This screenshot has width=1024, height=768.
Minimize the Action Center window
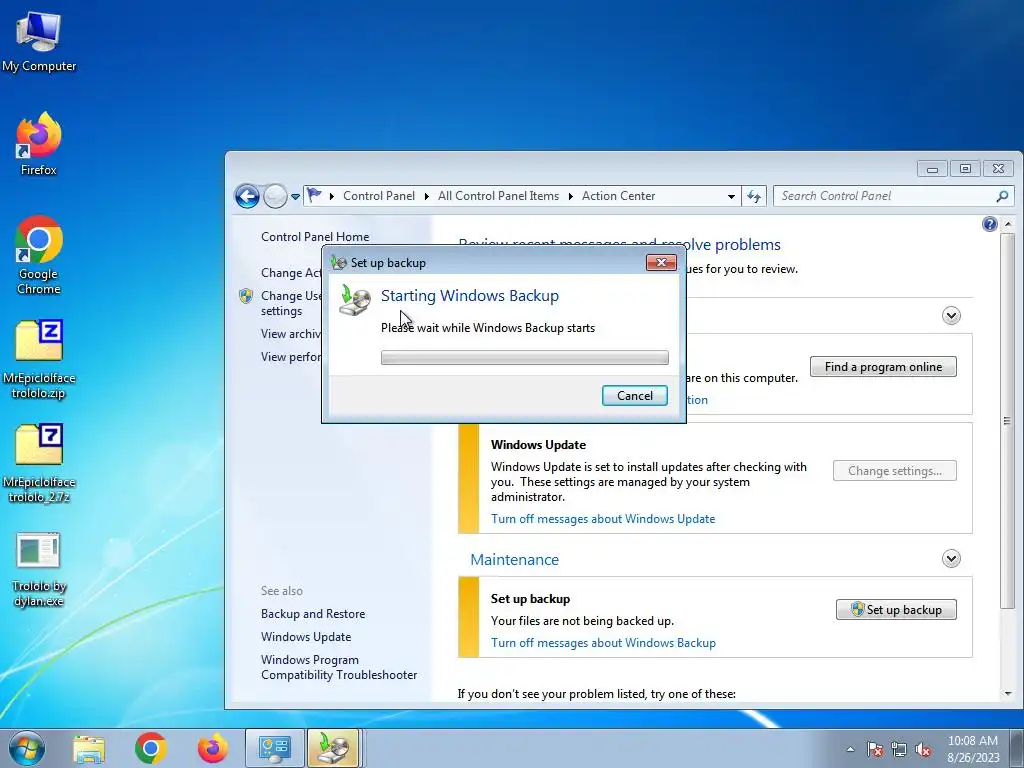point(932,169)
